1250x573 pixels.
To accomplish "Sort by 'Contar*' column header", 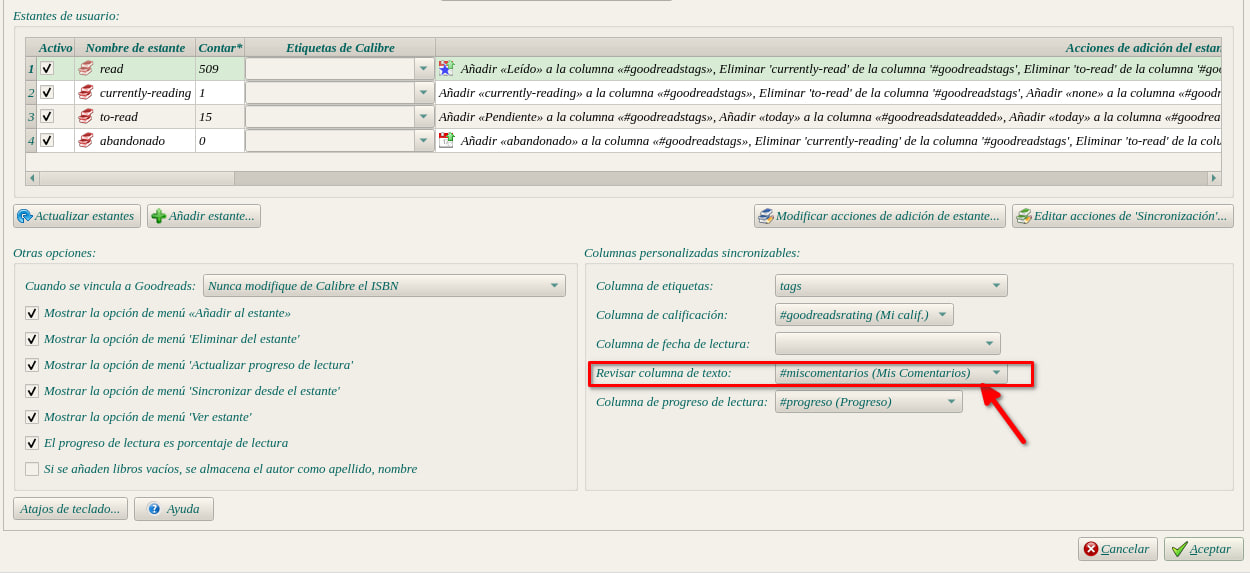I will pyautogui.click(x=220, y=47).
